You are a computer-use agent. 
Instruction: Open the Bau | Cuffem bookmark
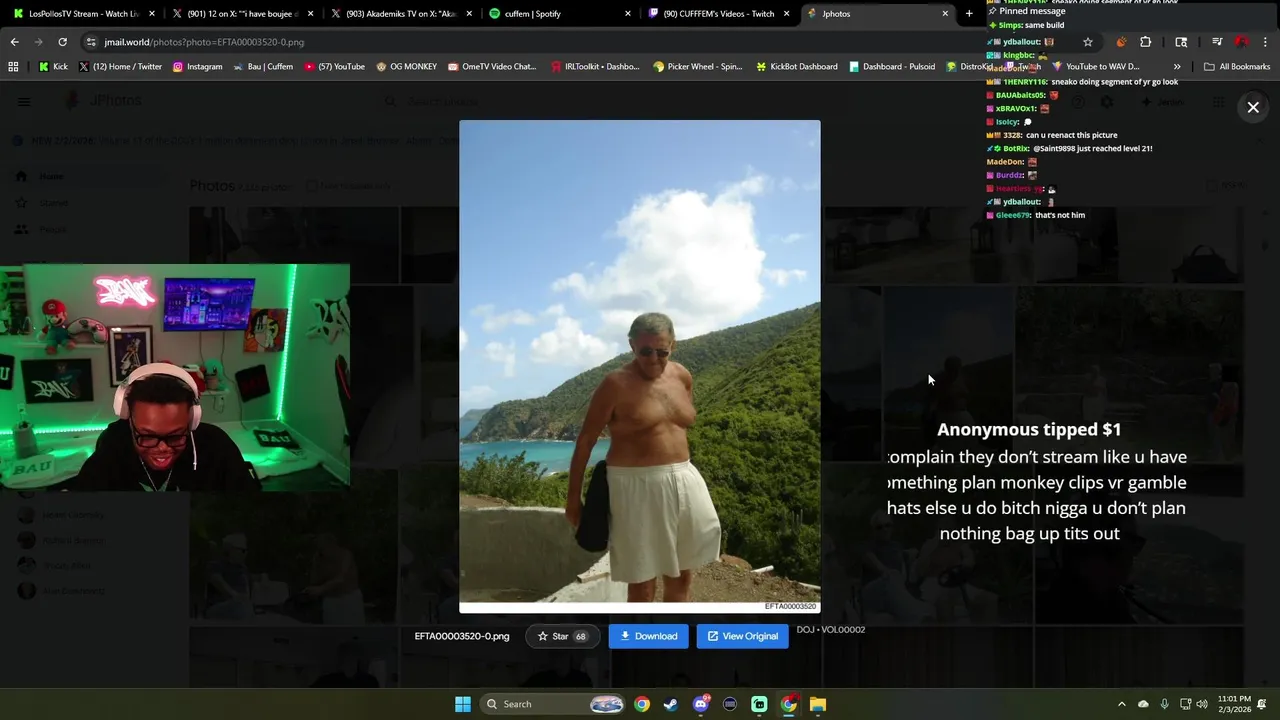pyautogui.click(x=263, y=67)
